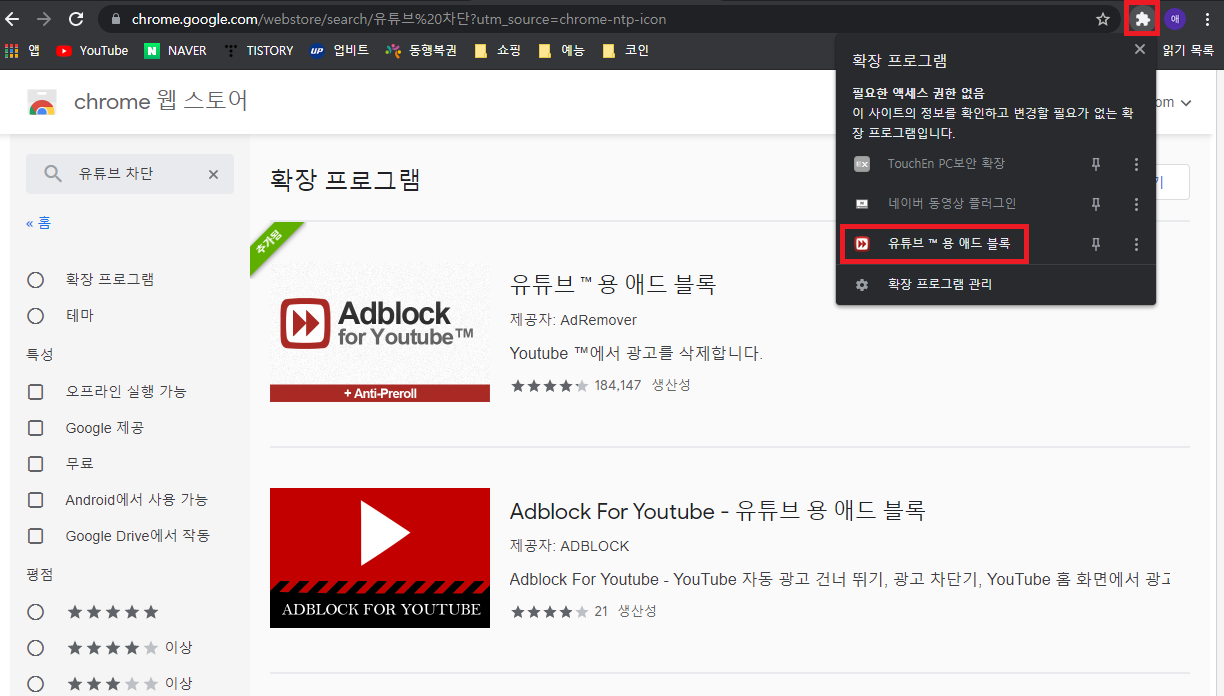The height and width of the screenshot is (696, 1224).
Task: Open the TISTORY bookmark
Action: 259,50
